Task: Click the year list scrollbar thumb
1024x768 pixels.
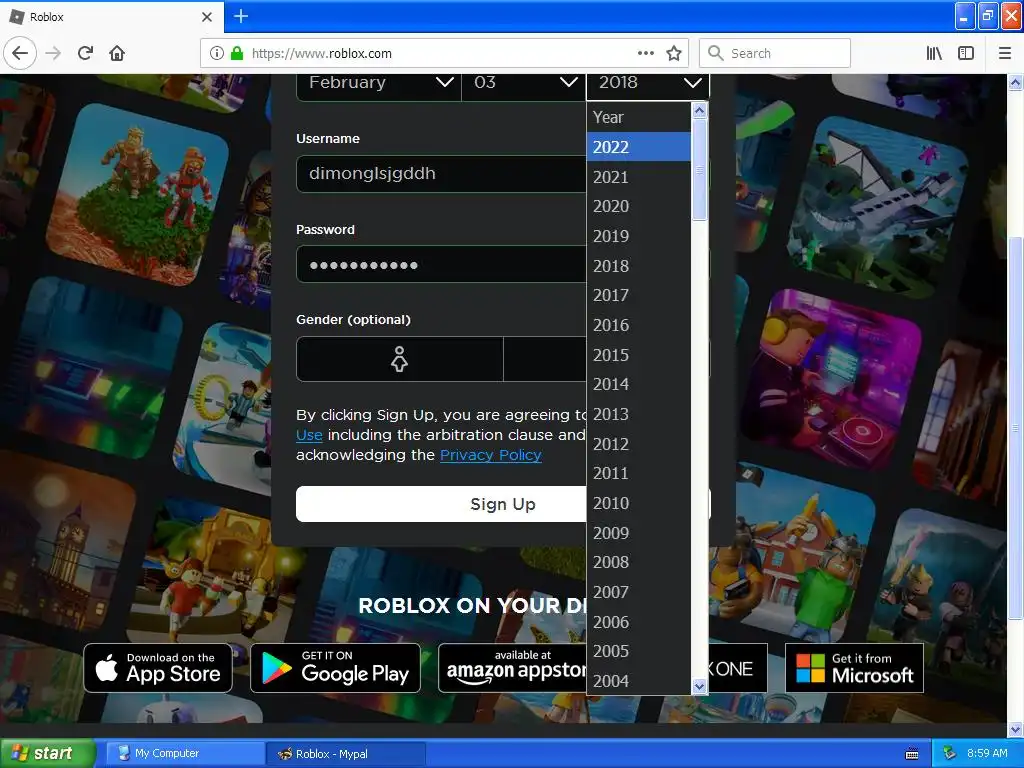Action: point(699,170)
